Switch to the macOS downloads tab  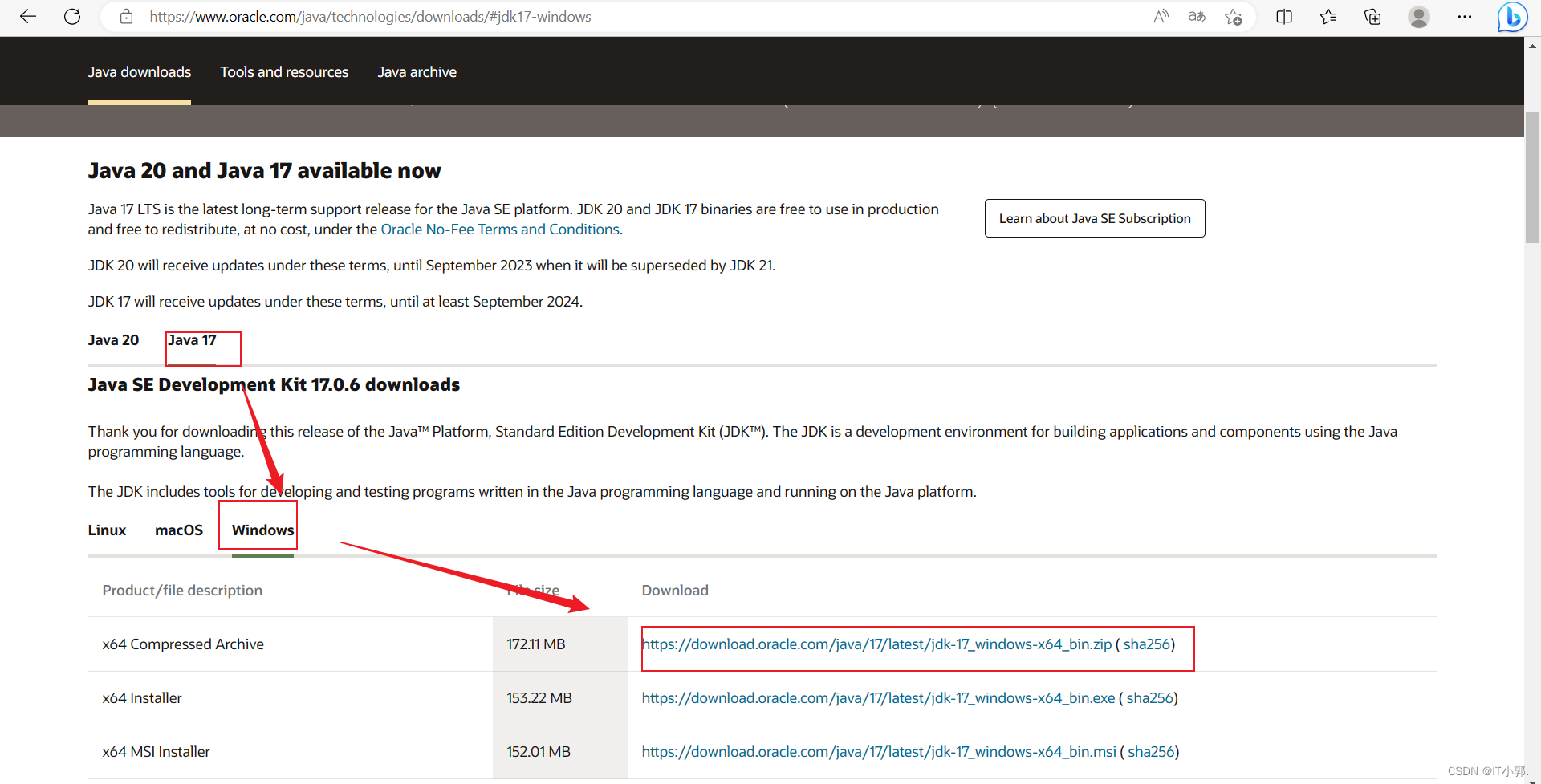(179, 530)
